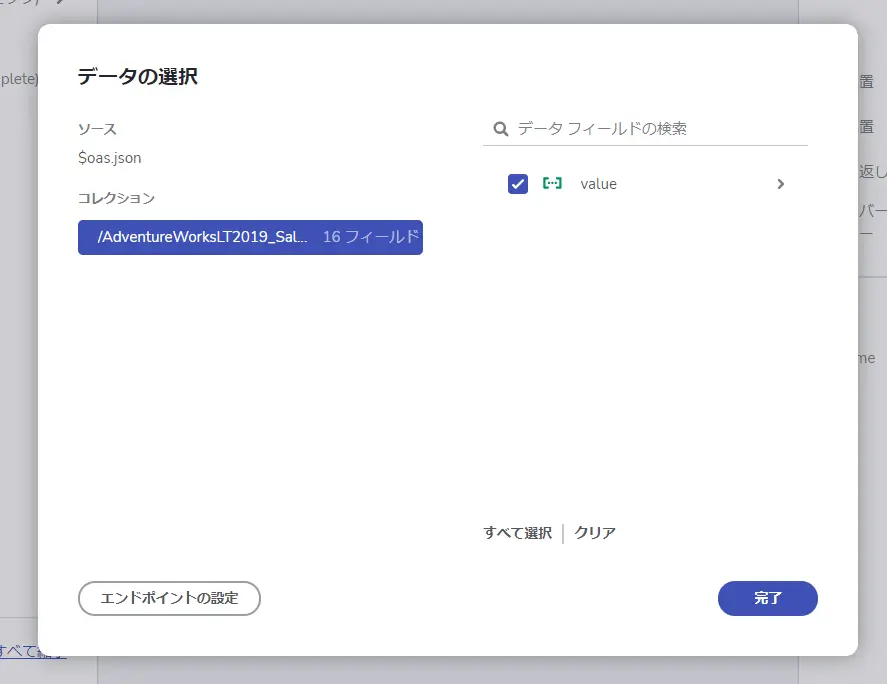This screenshot has width=887, height=684.
Task: Click the データの選択 dialog title
Action: (x=137, y=76)
